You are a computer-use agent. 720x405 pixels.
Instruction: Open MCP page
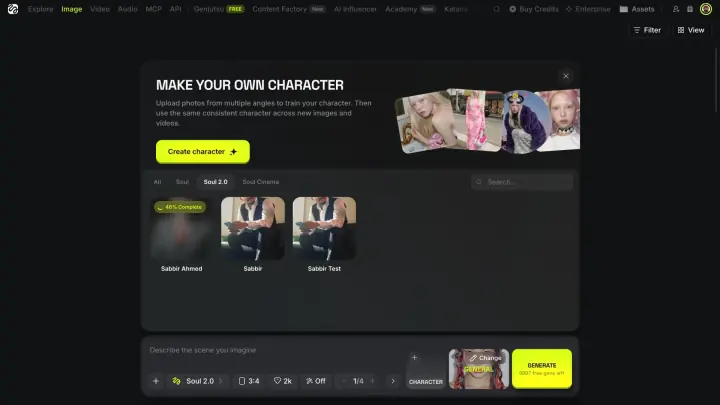click(x=153, y=9)
